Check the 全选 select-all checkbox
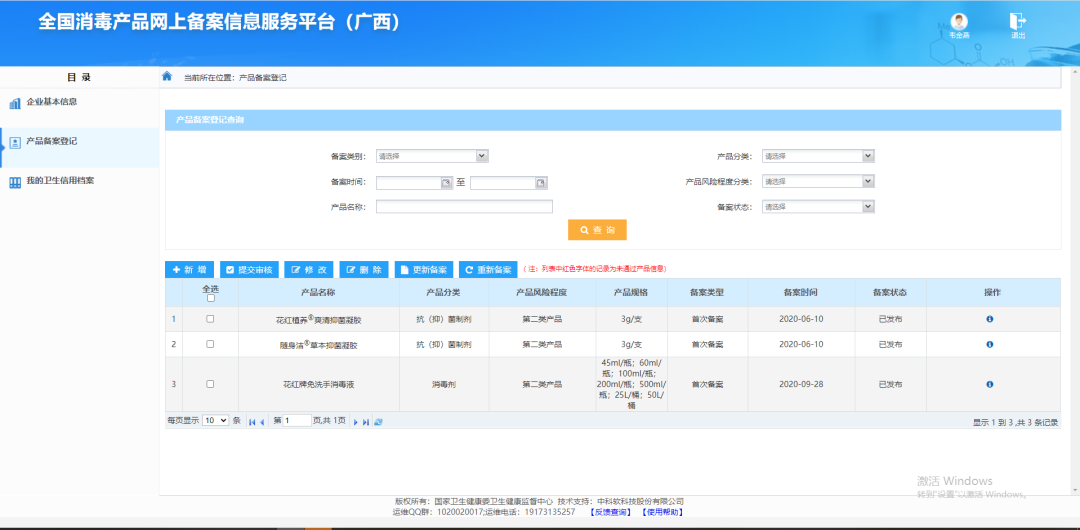 pyautogui.click(x=210, y=298)
